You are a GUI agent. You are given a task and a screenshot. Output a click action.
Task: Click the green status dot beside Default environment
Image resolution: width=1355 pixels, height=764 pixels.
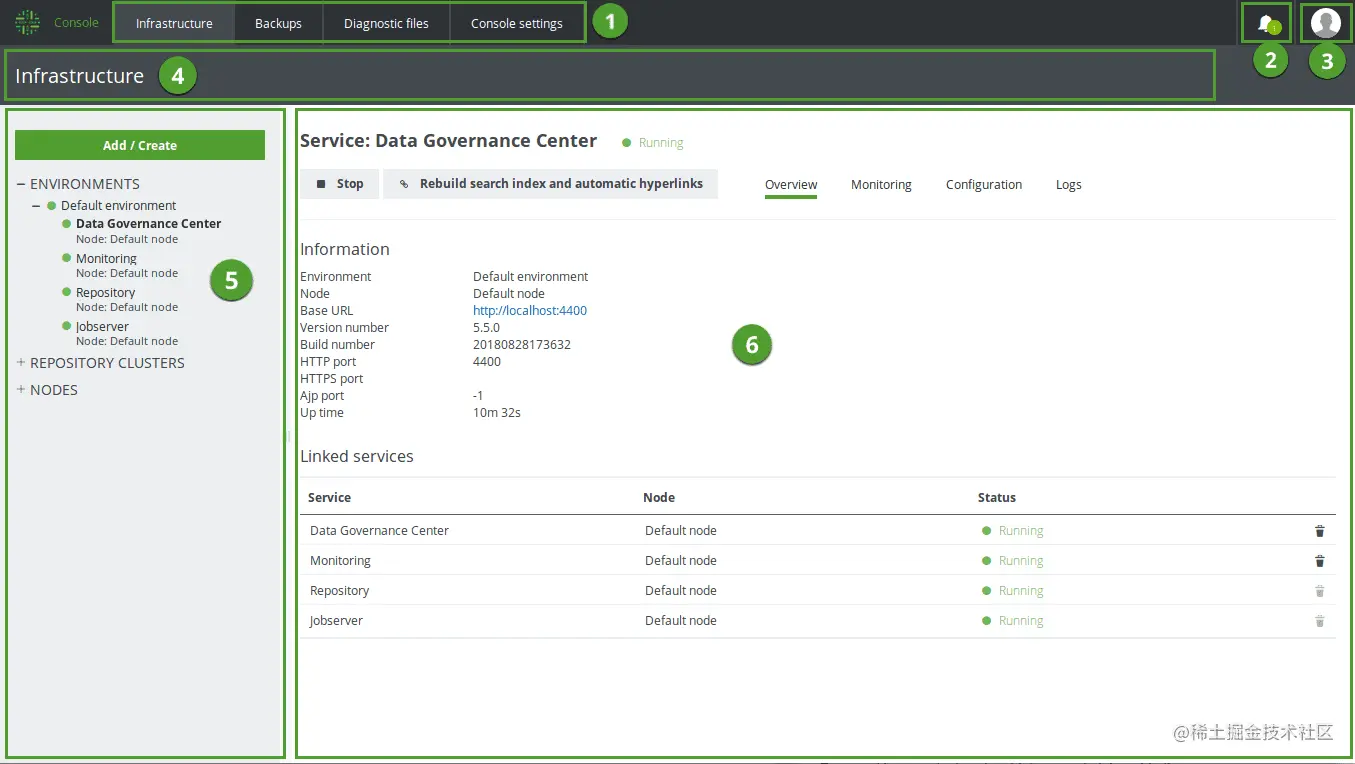(51, 206)
